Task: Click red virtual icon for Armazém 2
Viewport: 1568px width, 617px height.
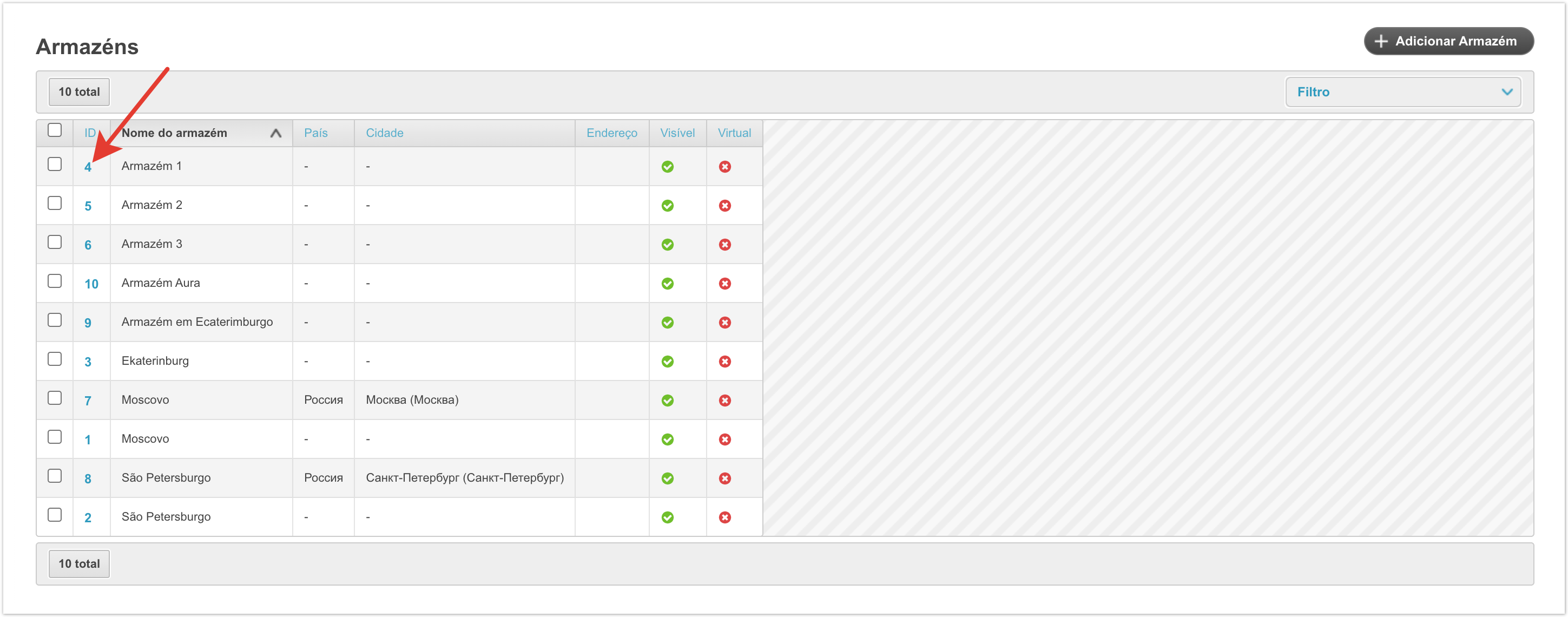Action: click(x=724, y=206)
